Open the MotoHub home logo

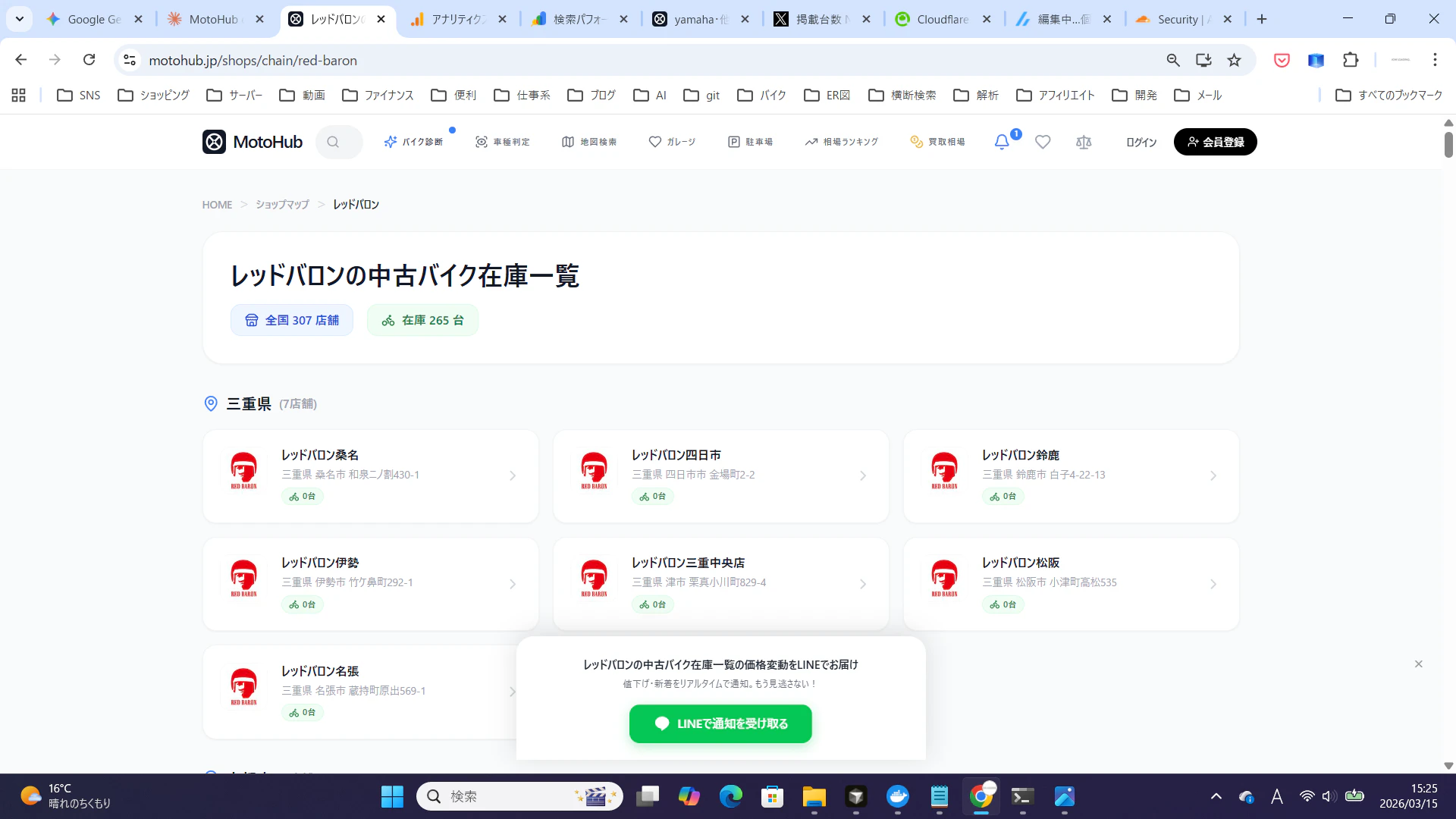click(253, 142)
